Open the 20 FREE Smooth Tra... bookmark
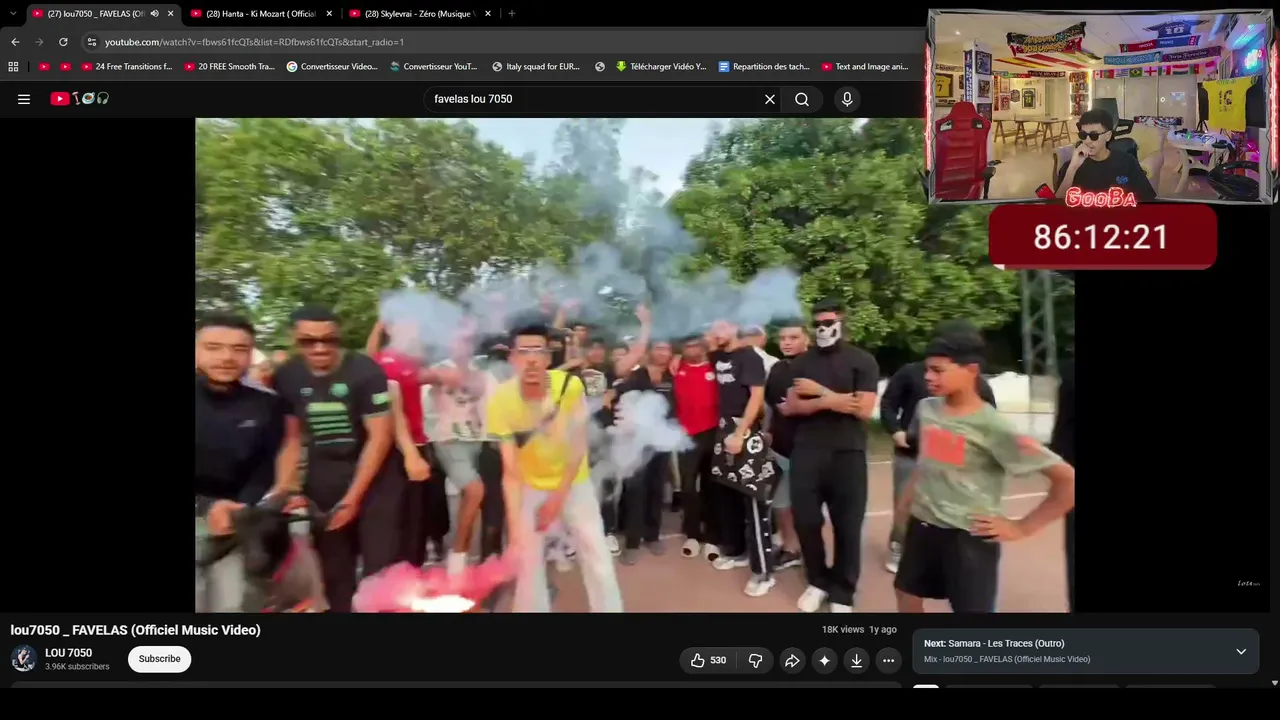1280x720 pixels. (x=230, y=67)
